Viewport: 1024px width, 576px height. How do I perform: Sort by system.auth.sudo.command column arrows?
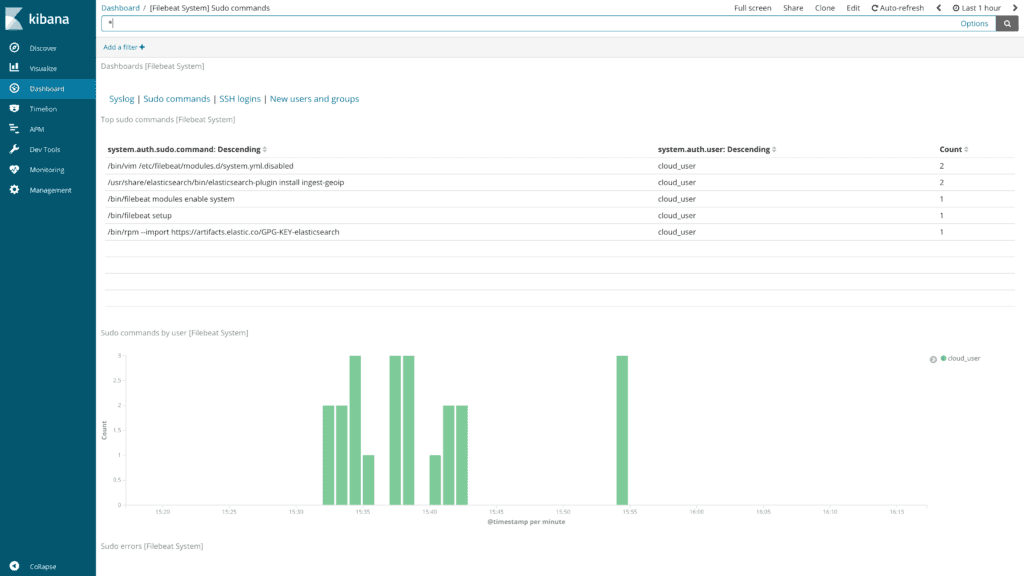click(264, 150)
